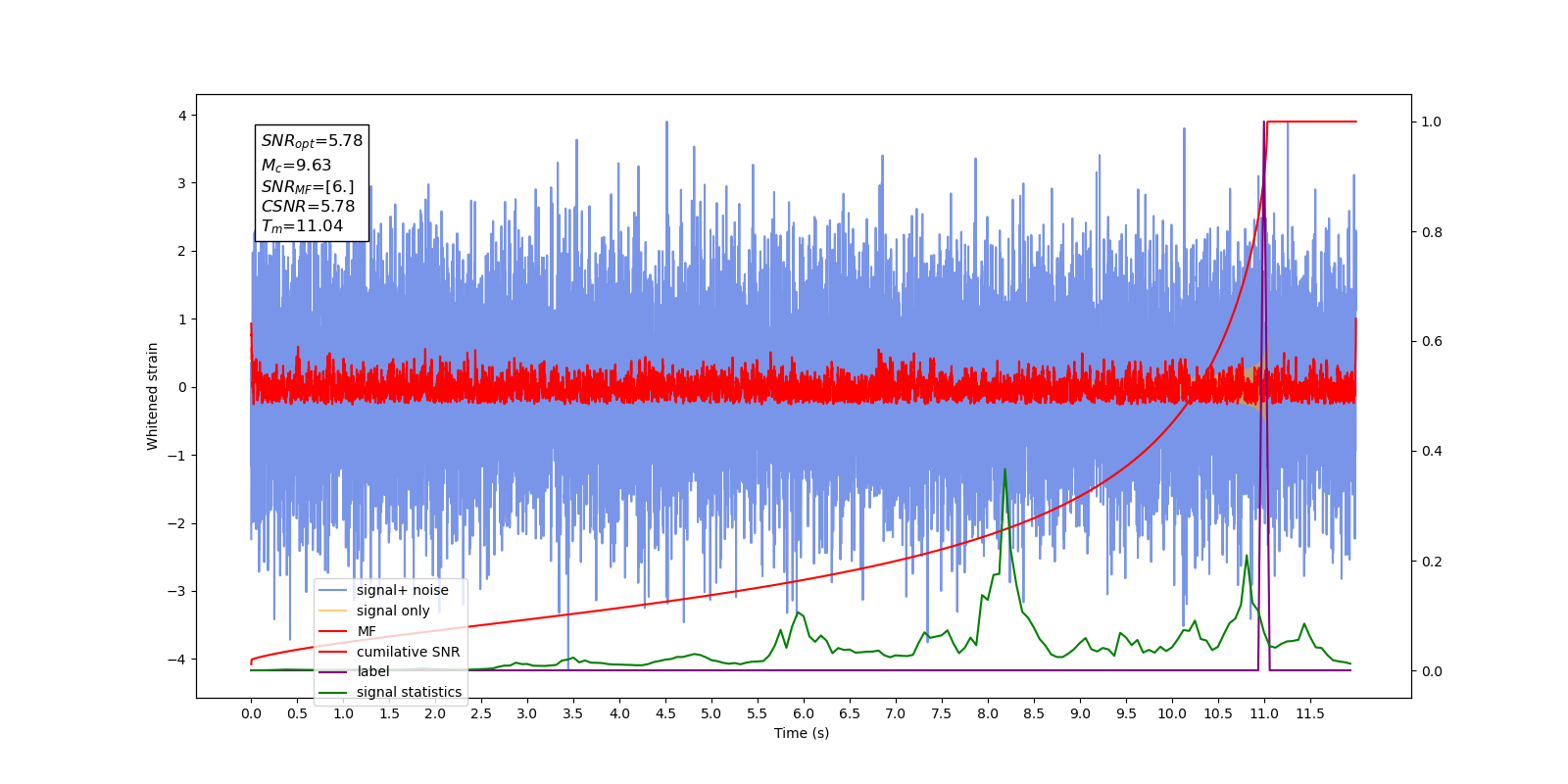Click the SNRopt=5.78 annotation text
This screenshot has height=784, width=1568.
coord(312,141)
